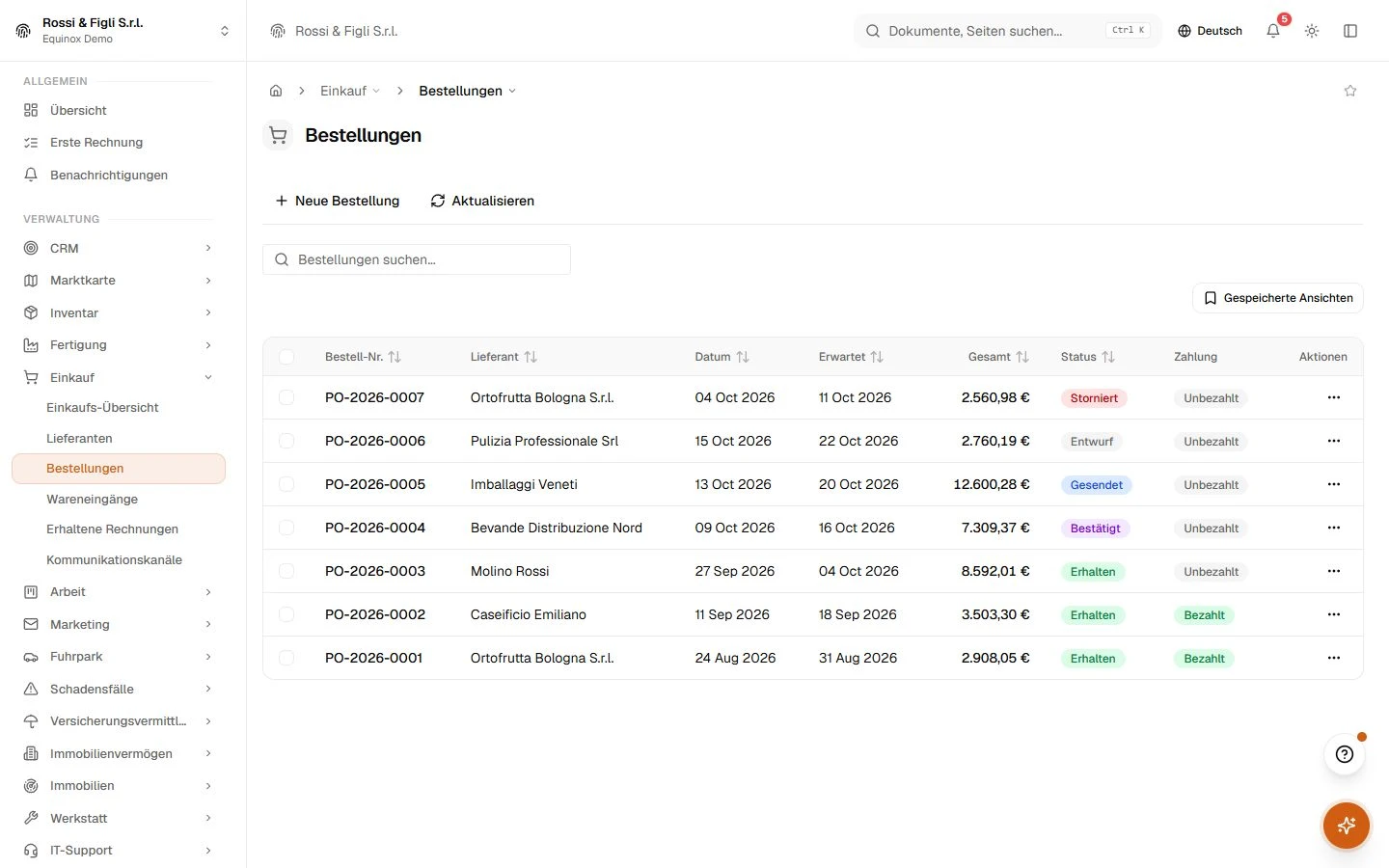Open actions menu for PO-2026-0007
The image size is (1389, 868).
tap(1334, 397)
